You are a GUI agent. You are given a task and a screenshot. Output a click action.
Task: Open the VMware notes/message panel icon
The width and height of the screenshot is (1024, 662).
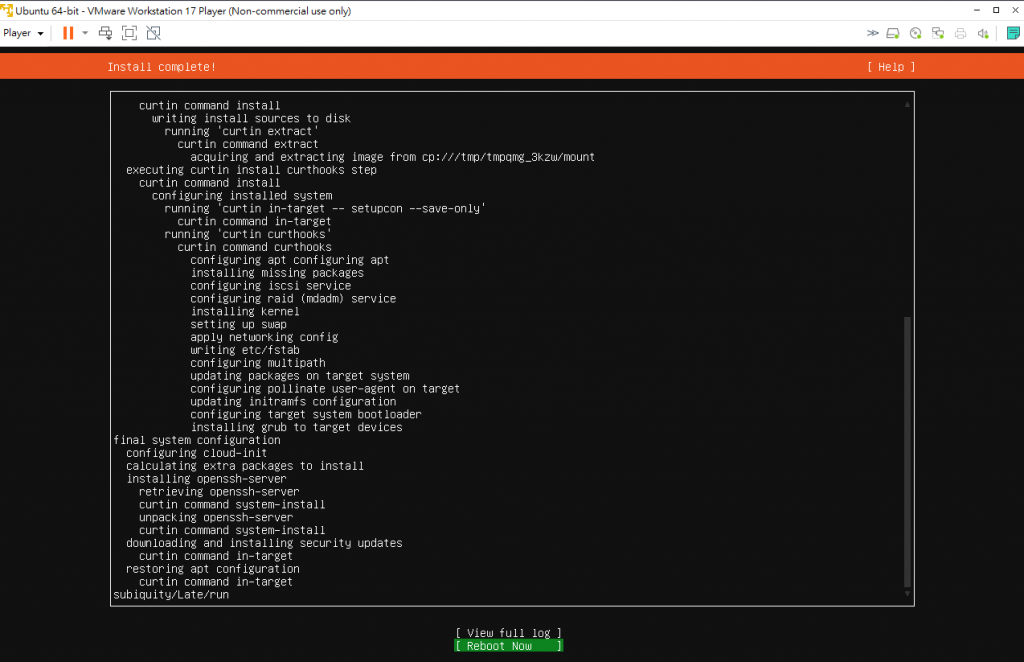[1013, 33]
